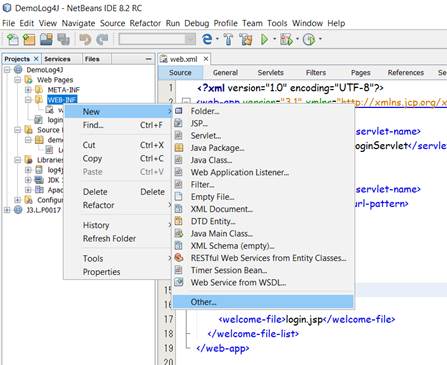447x365 pixels.
Task: Choose Timer Session Bean... menu entry
Action: click(x=263, y=270)
